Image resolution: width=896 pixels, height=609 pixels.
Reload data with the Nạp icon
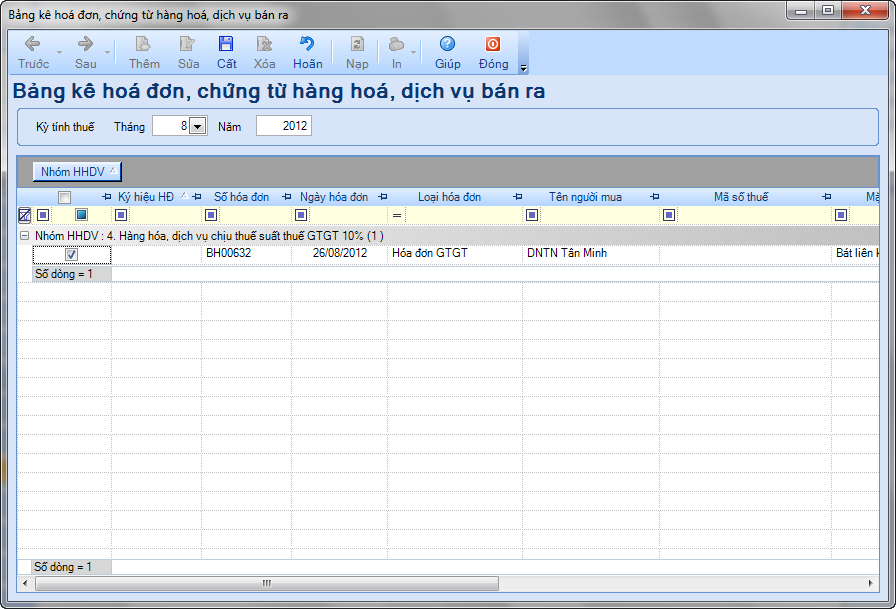pyautogui.click(x=357, y=52)
